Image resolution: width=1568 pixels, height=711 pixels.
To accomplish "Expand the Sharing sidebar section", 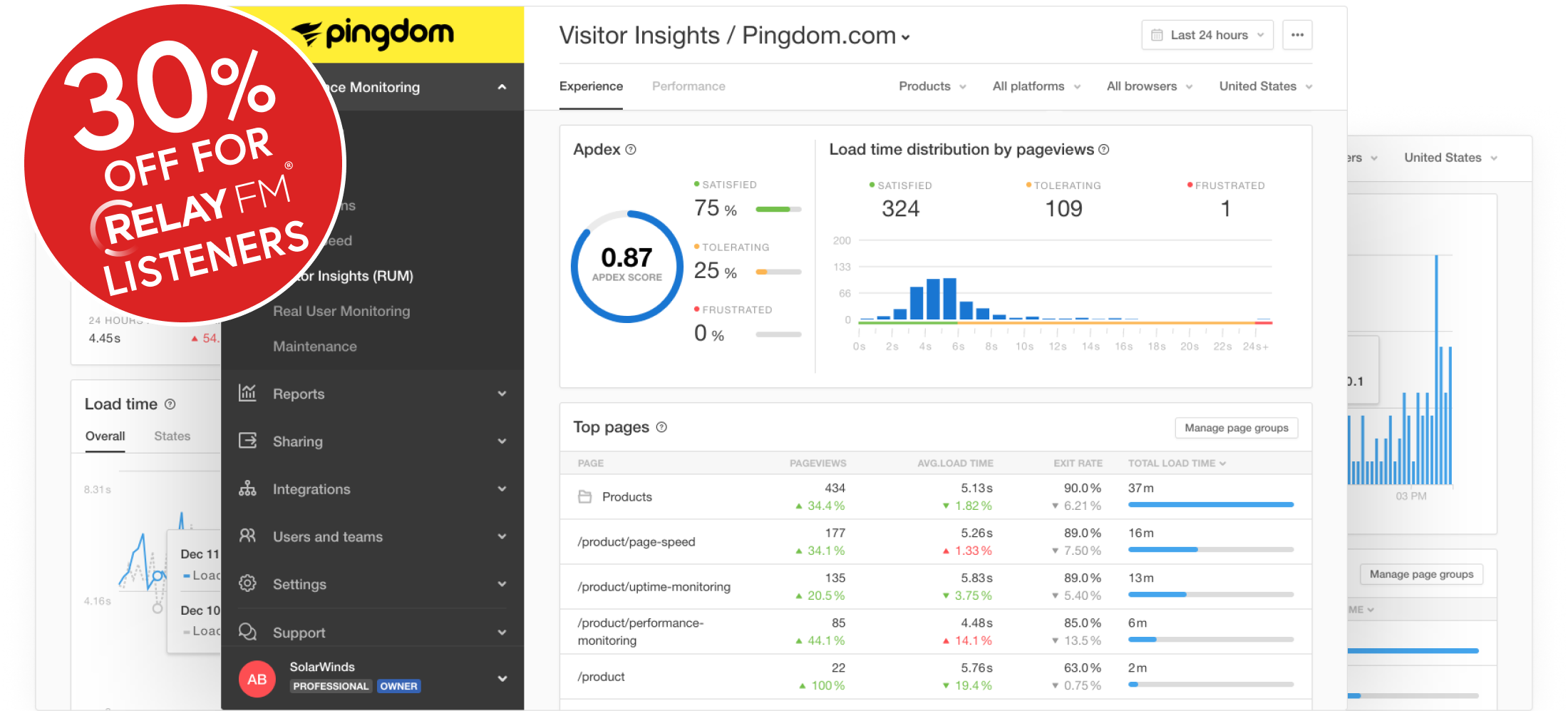I will pos(502,441).
